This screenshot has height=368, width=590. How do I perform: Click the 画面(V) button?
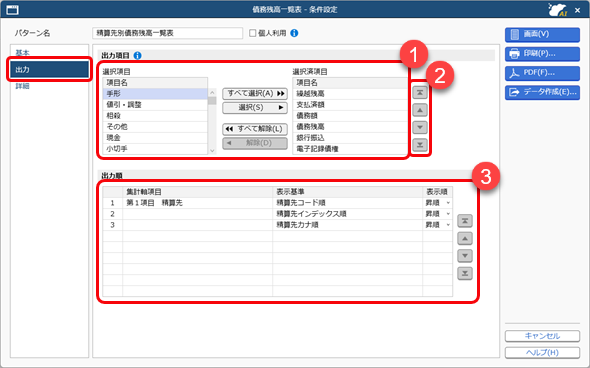[542, 35]
